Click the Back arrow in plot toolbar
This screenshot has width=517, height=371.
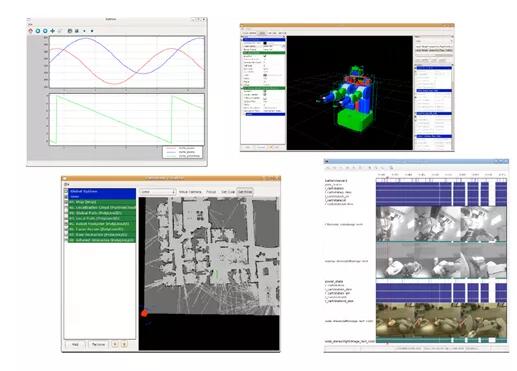pos(38,31)
